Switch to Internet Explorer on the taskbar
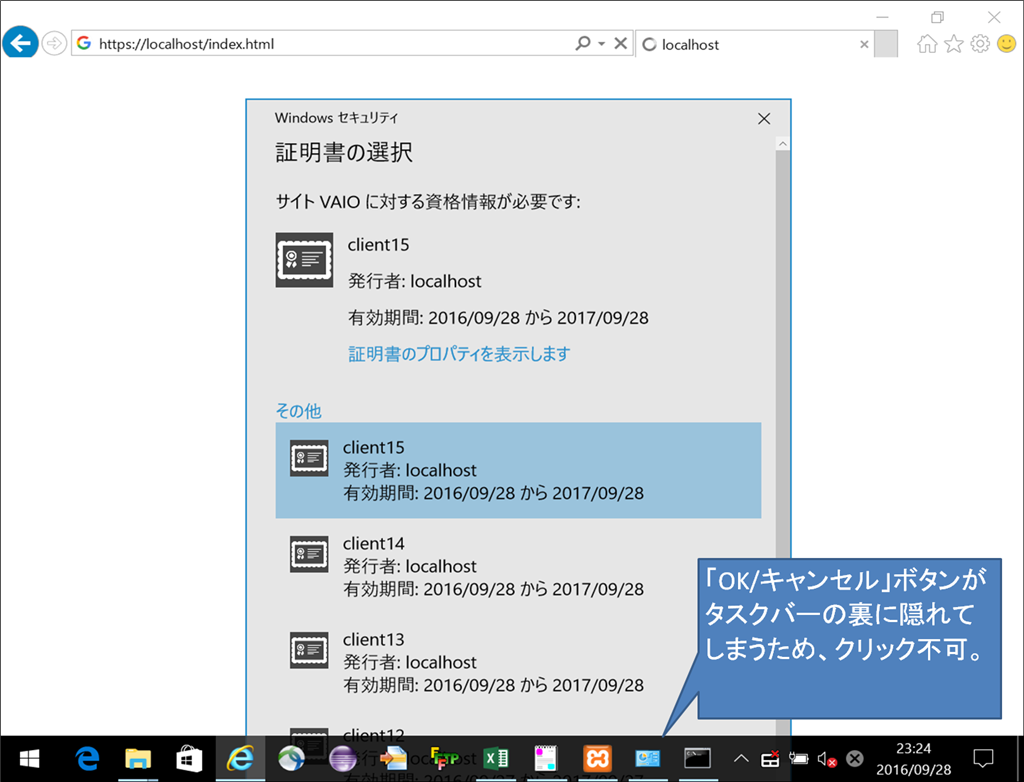Viewport: 1024px width, 782px height. coord(240,758)
